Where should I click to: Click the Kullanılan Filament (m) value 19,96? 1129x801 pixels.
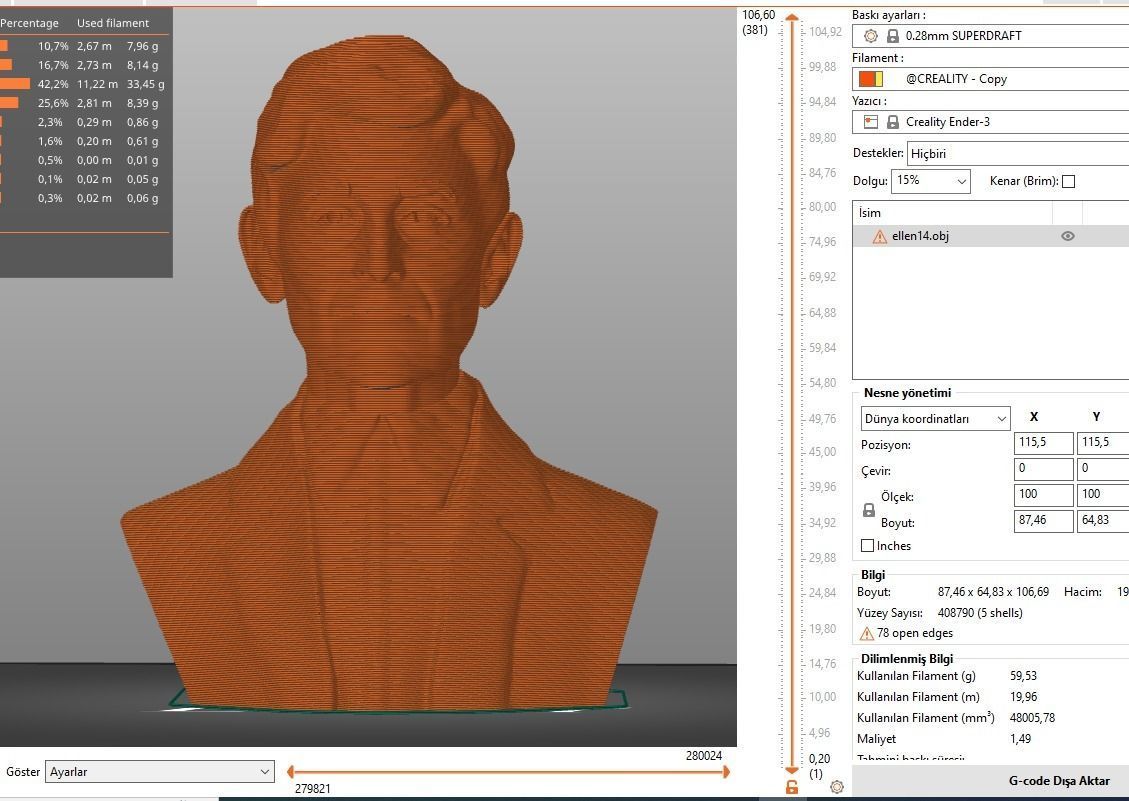pos(1023,697)
